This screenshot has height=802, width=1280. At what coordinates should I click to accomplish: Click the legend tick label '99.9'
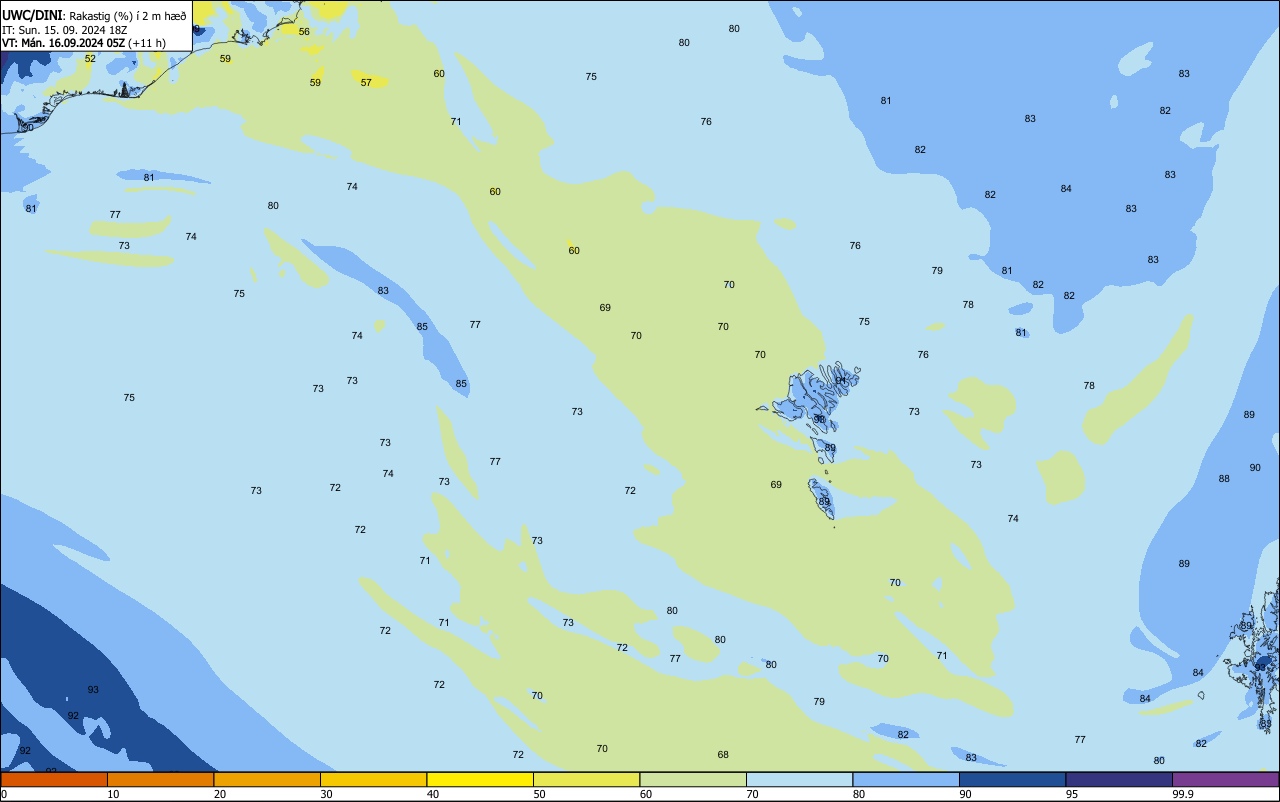coord(1183,794)
